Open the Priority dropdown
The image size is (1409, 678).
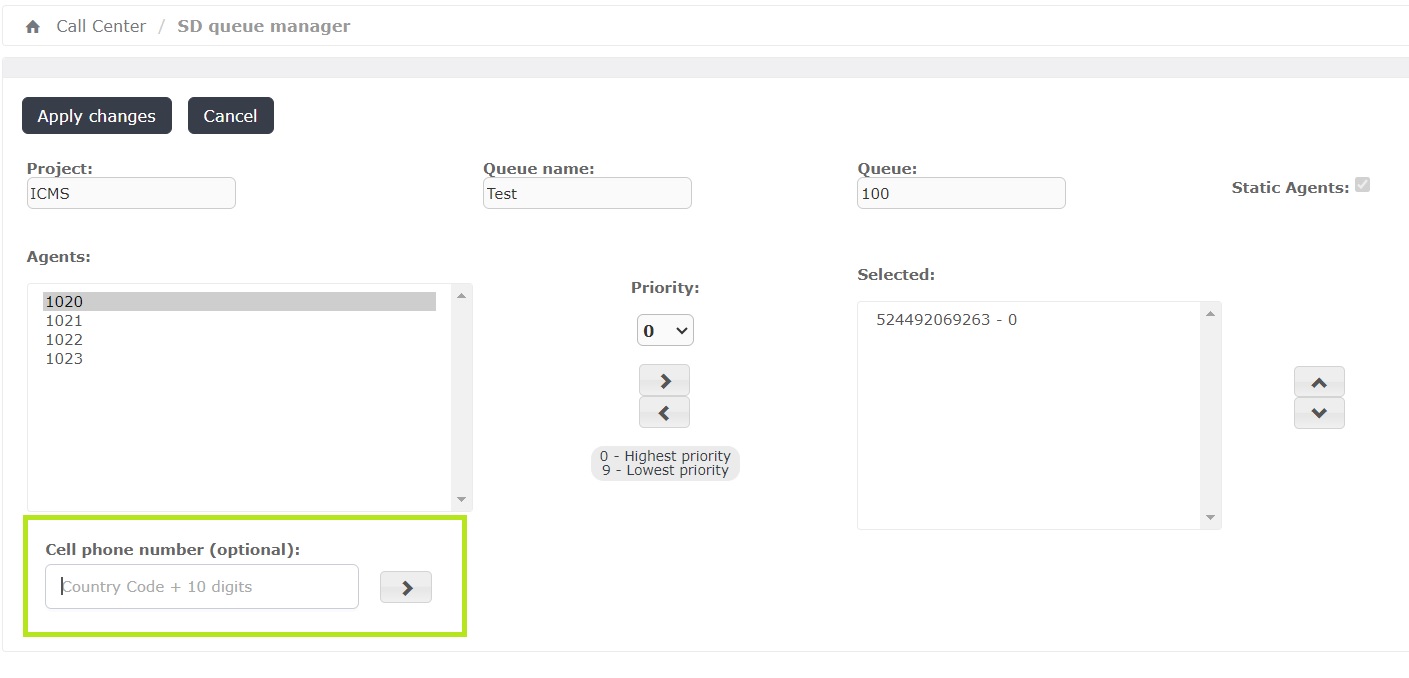pos(665,330)
